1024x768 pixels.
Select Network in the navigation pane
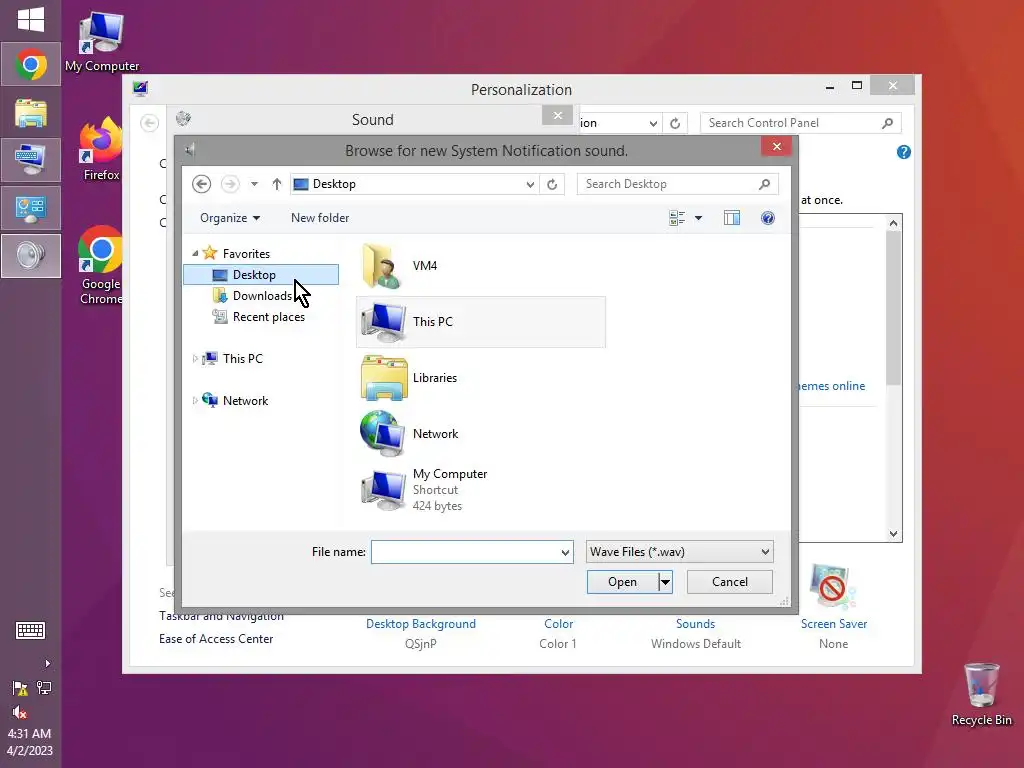coord(245,401)
